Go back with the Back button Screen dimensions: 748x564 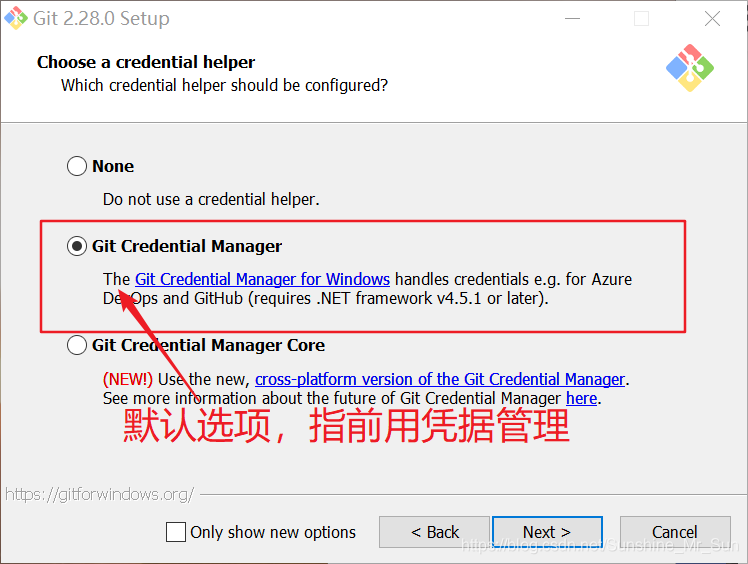[434, 532]
